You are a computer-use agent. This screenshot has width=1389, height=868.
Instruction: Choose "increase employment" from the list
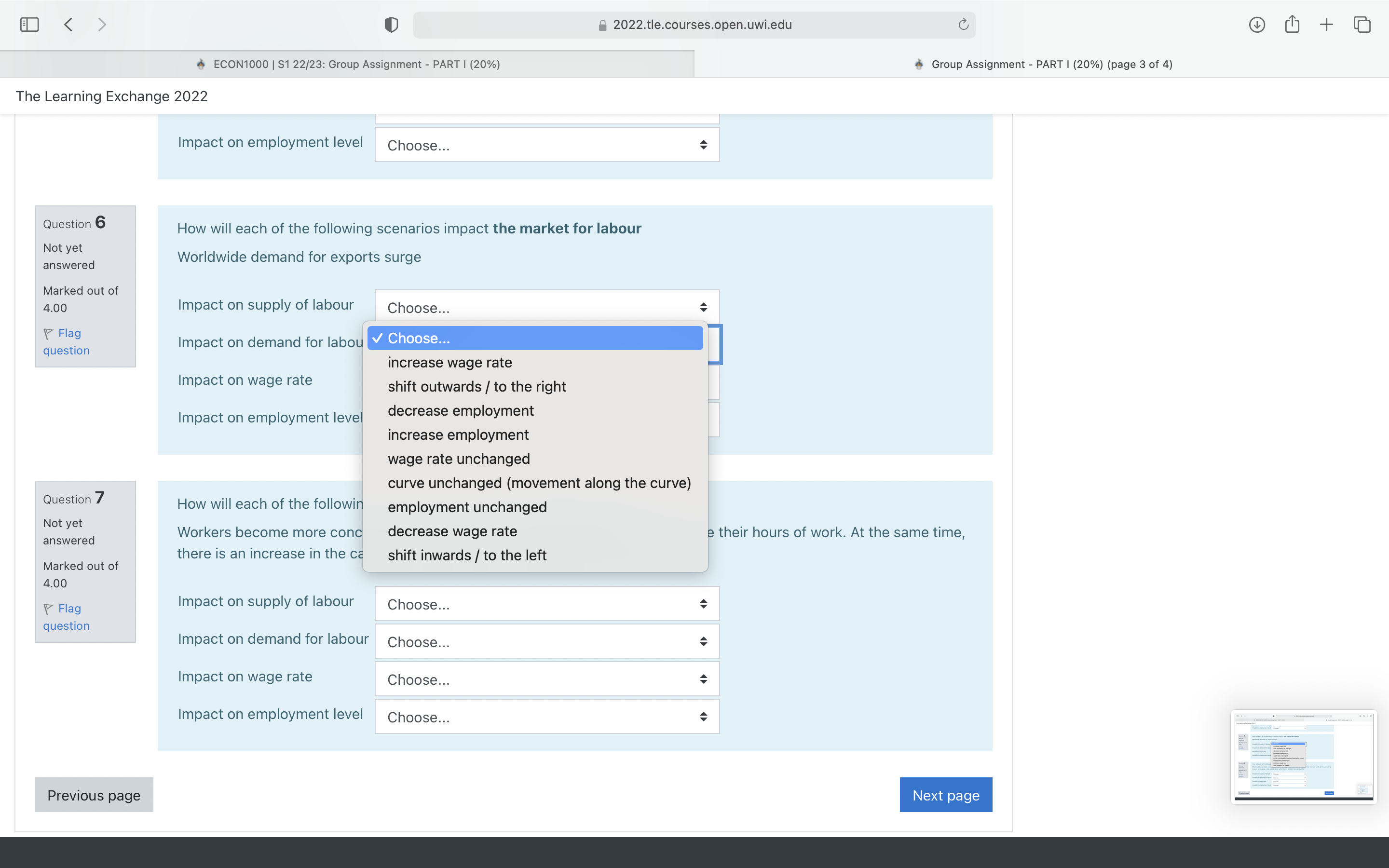coord(458,434)
